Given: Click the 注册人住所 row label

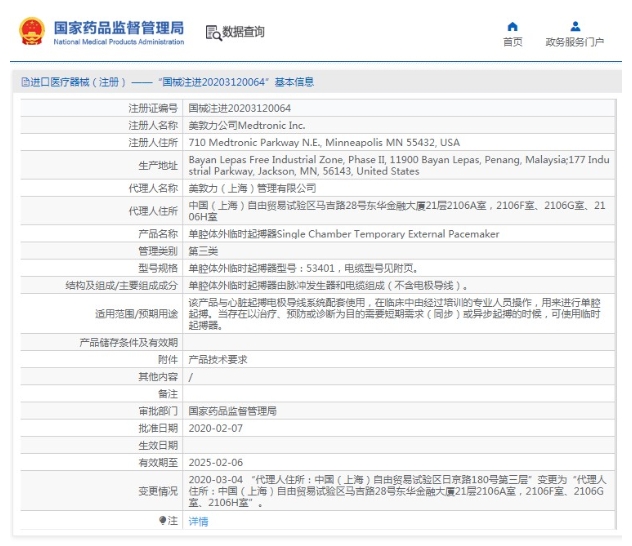Looking at the screenshot, I should [x=153, y=142].
